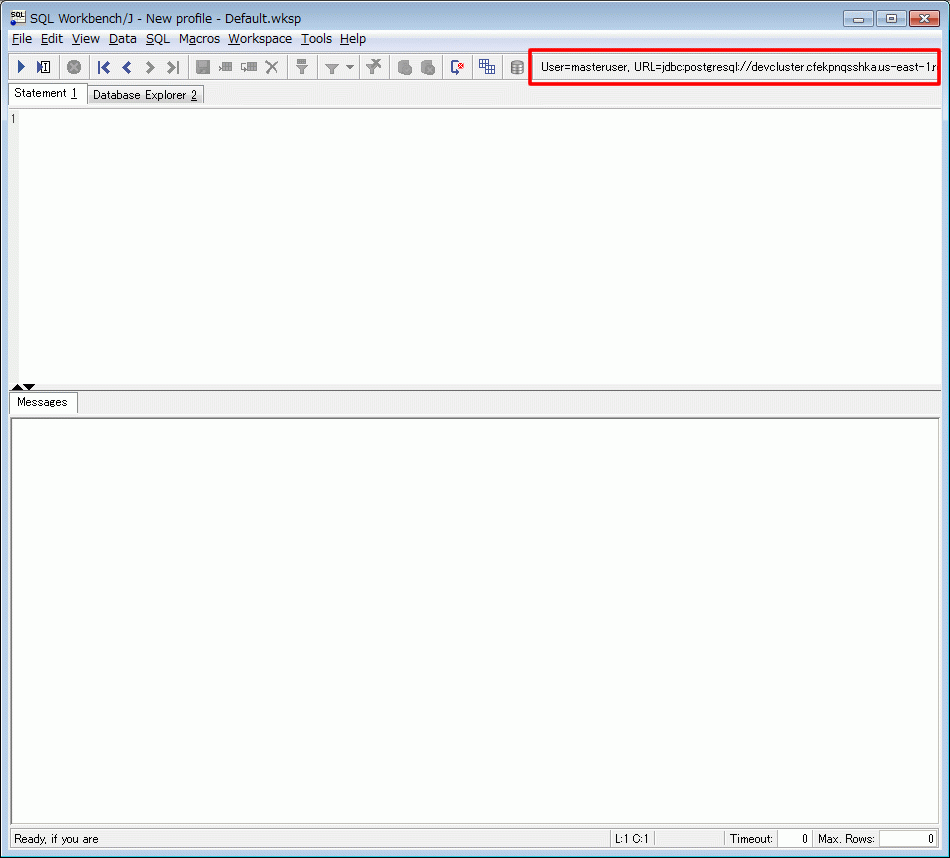
Task: Minimize the SQL Workbench/J window
Action: tap(858, 19)
